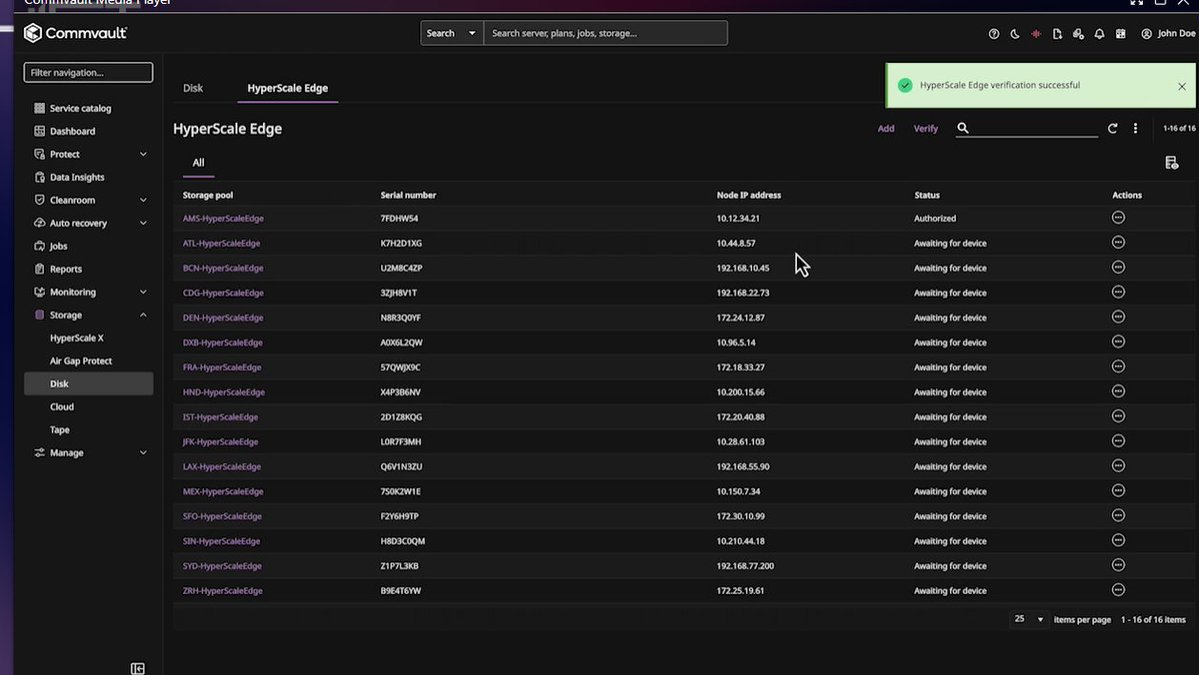Open the vertical ellipsis options menu
This screenshot has height=675, width=1199.
click(x=1135, y=128)
